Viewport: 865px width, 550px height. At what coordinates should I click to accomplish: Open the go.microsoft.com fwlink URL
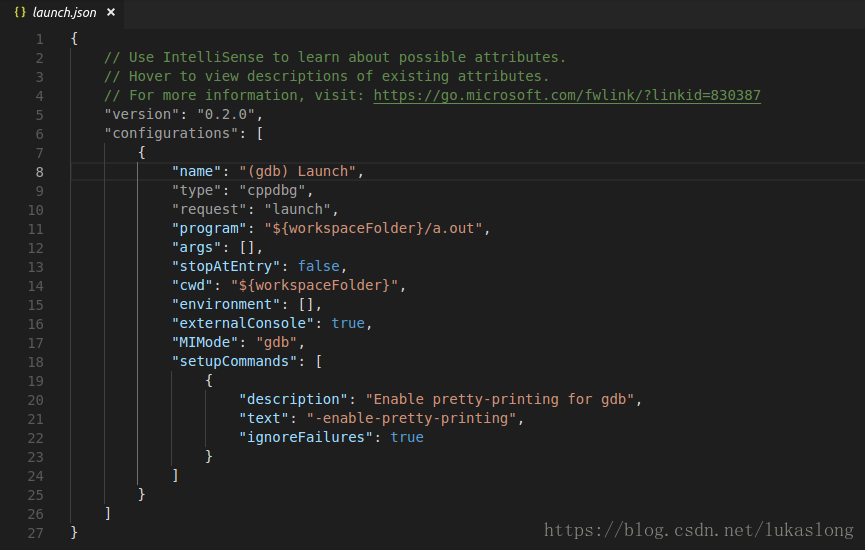pos(567,95)
